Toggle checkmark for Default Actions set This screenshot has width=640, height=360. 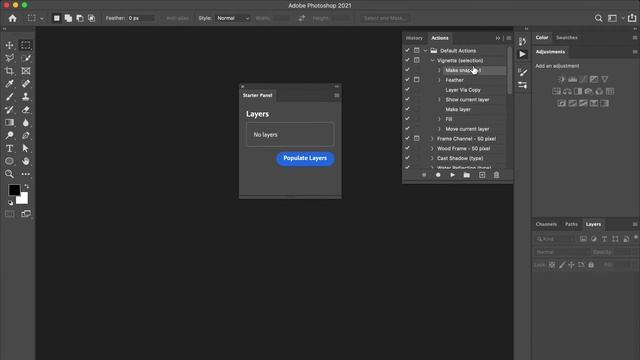pos(407,51)
